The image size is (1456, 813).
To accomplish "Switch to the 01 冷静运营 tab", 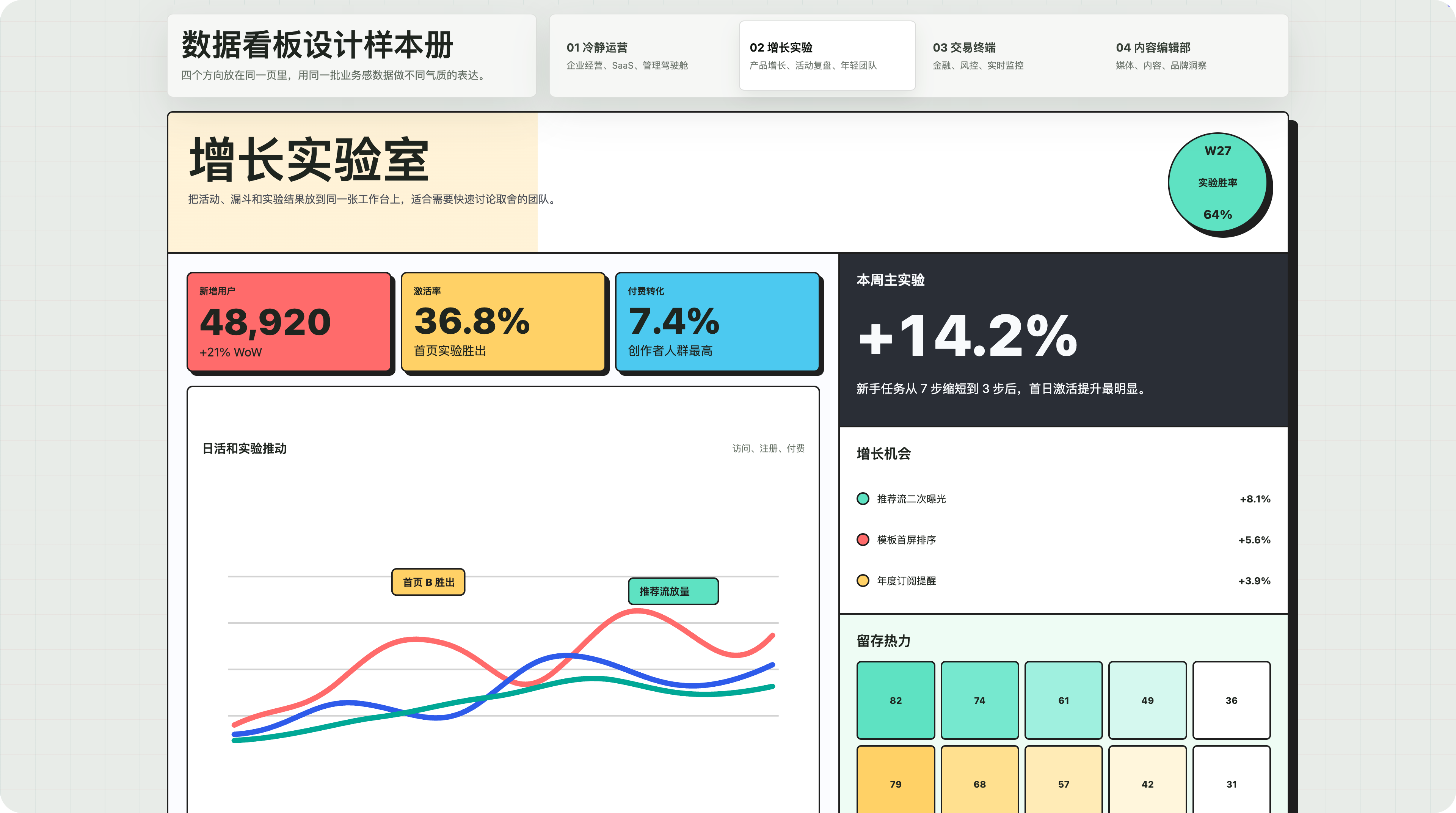I will click(x=644, y=55).
